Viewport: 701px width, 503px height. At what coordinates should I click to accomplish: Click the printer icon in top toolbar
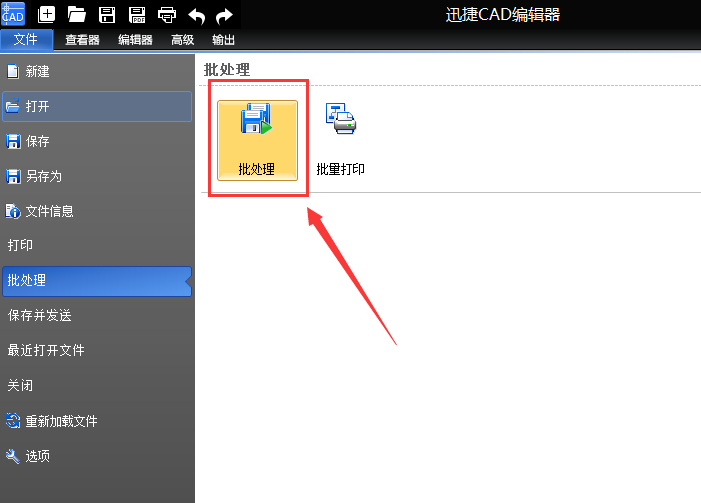pyautogui.click(x=167, y=14)
